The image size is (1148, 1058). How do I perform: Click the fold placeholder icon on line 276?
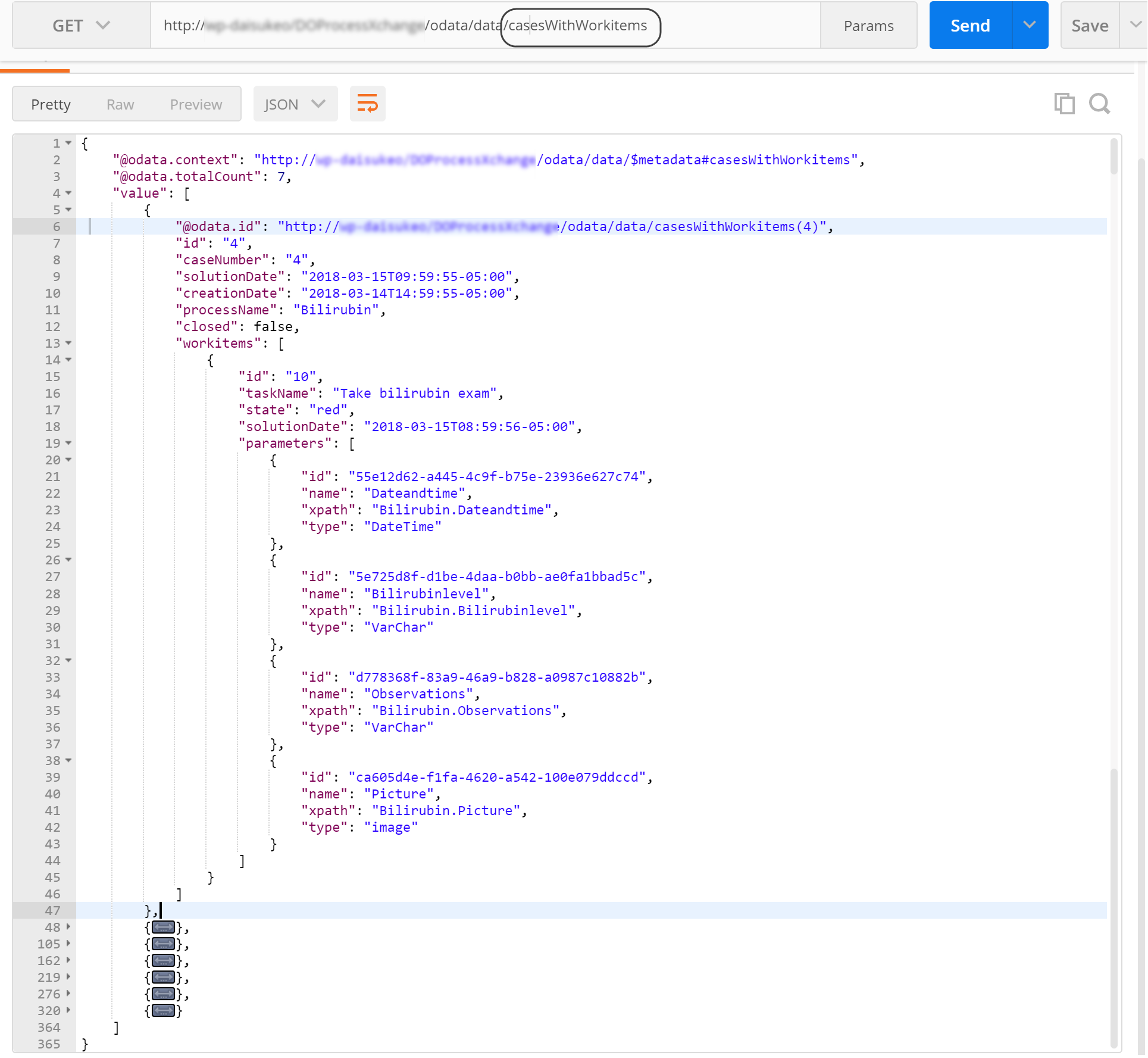[163, 994]
